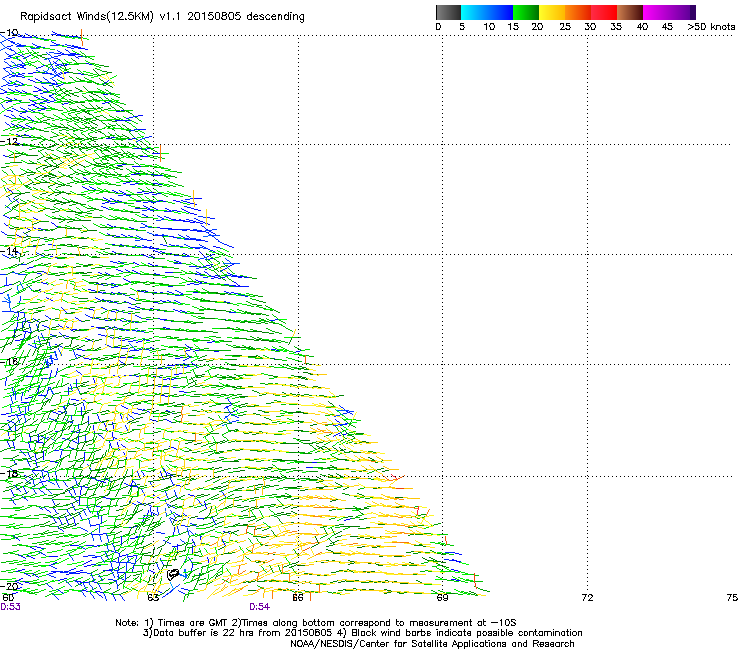This screenshot has height=650, width=740.
Task: Click the '-16' latitude axis label
Action: tap(9, 362)
